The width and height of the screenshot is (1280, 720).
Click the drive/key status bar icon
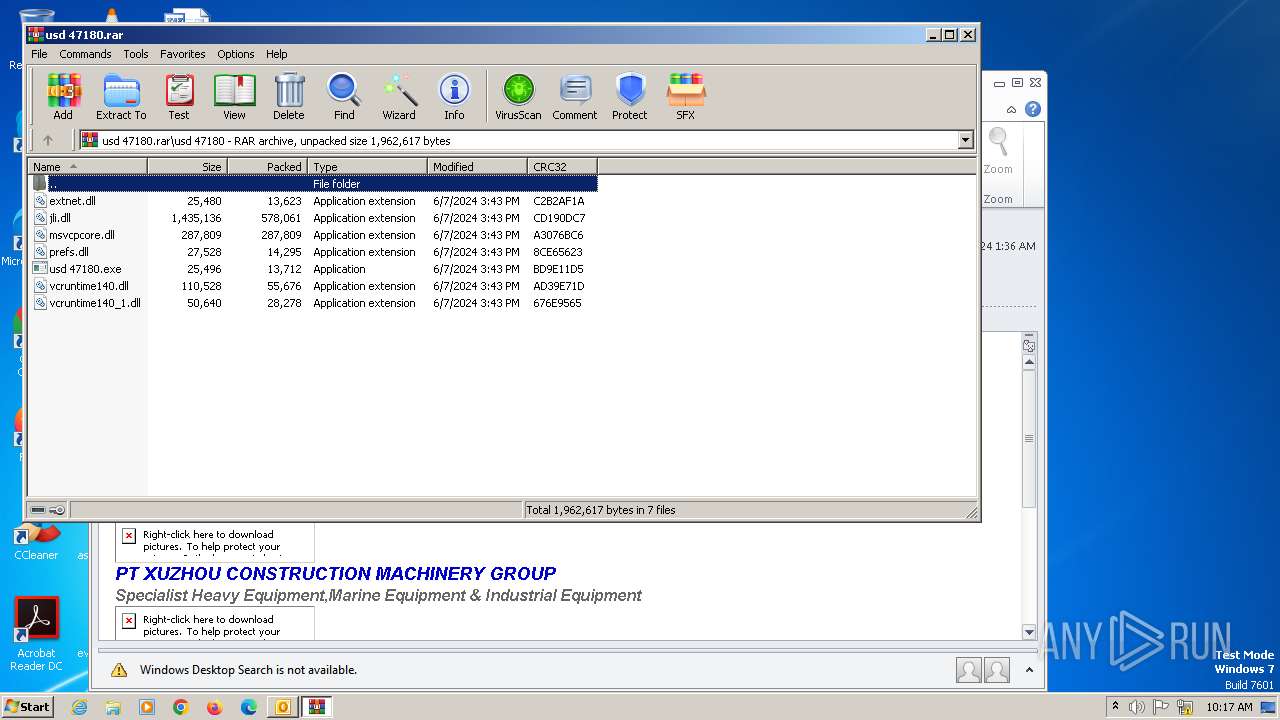[x=47, y=510]
